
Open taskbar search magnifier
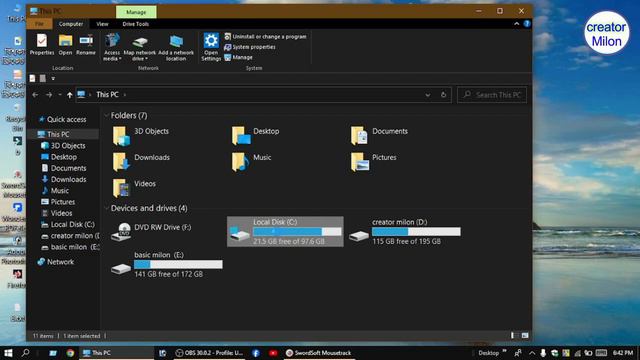tap(25, 353)
